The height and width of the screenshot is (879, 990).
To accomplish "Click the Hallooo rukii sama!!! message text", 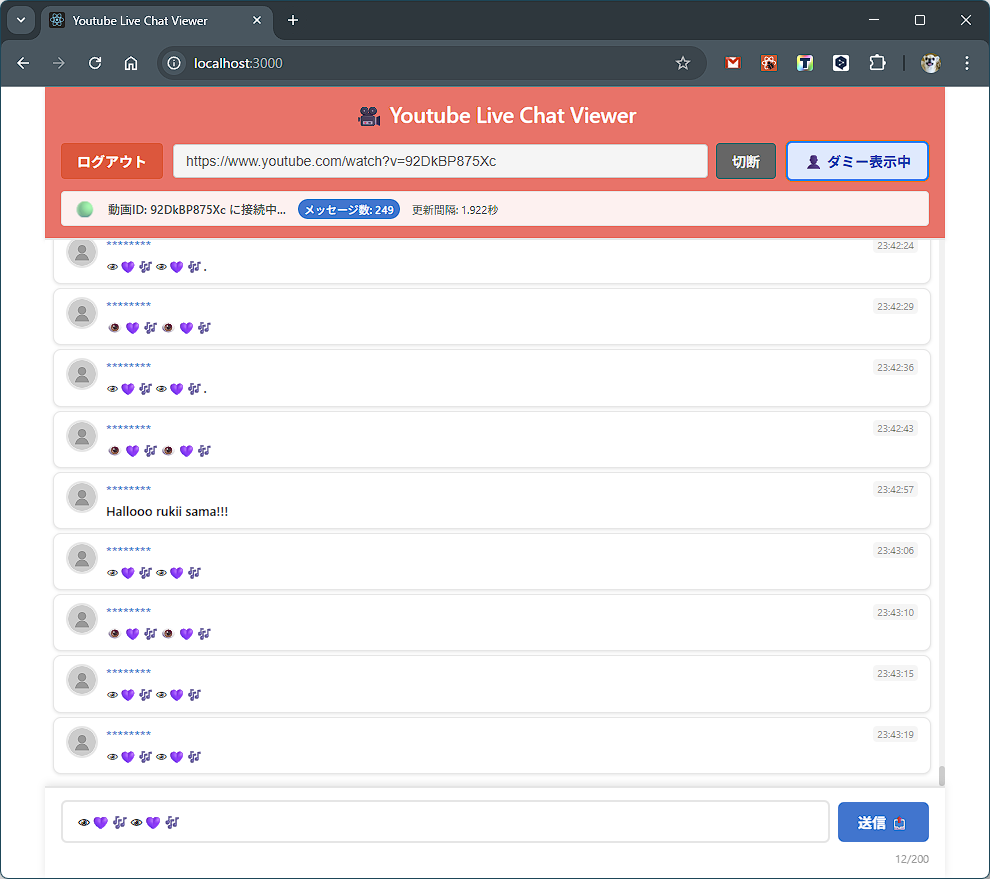I will click(x=167, y=511).
